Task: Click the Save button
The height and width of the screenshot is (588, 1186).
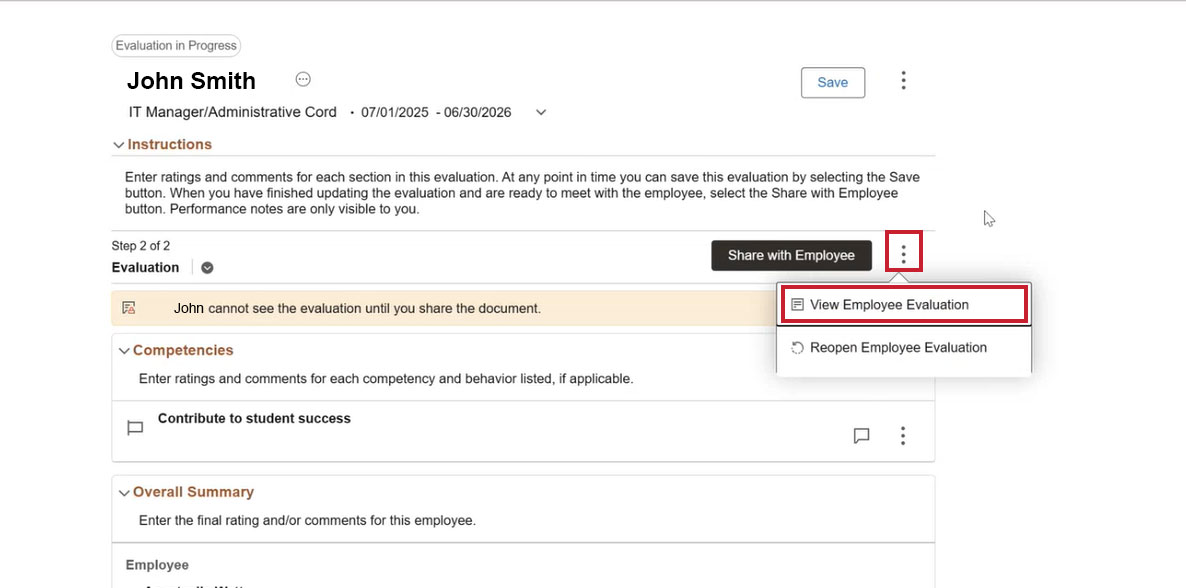Action: 833,82
